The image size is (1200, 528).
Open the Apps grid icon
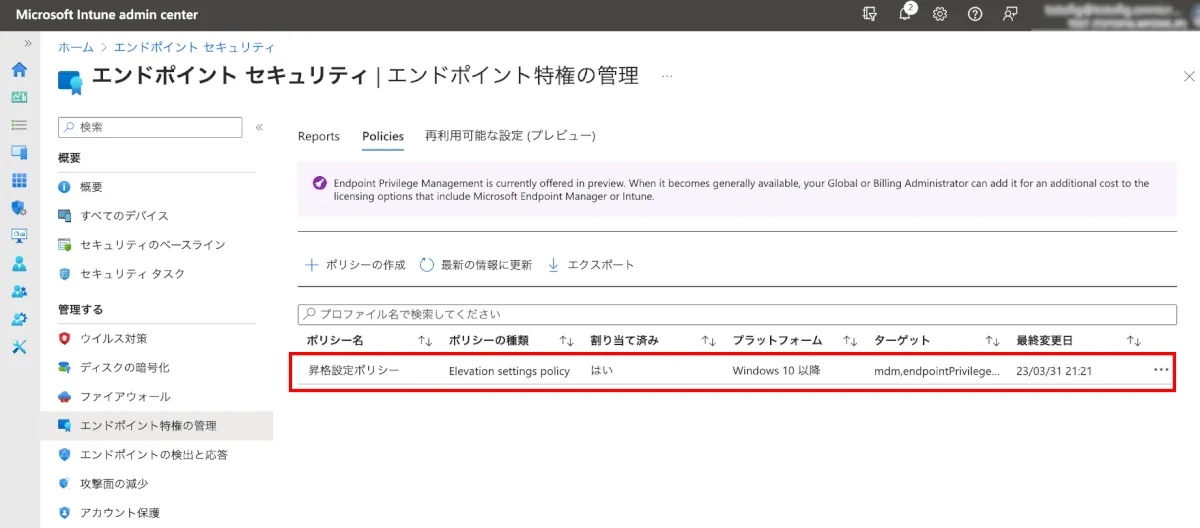click(x=19, y=180)
